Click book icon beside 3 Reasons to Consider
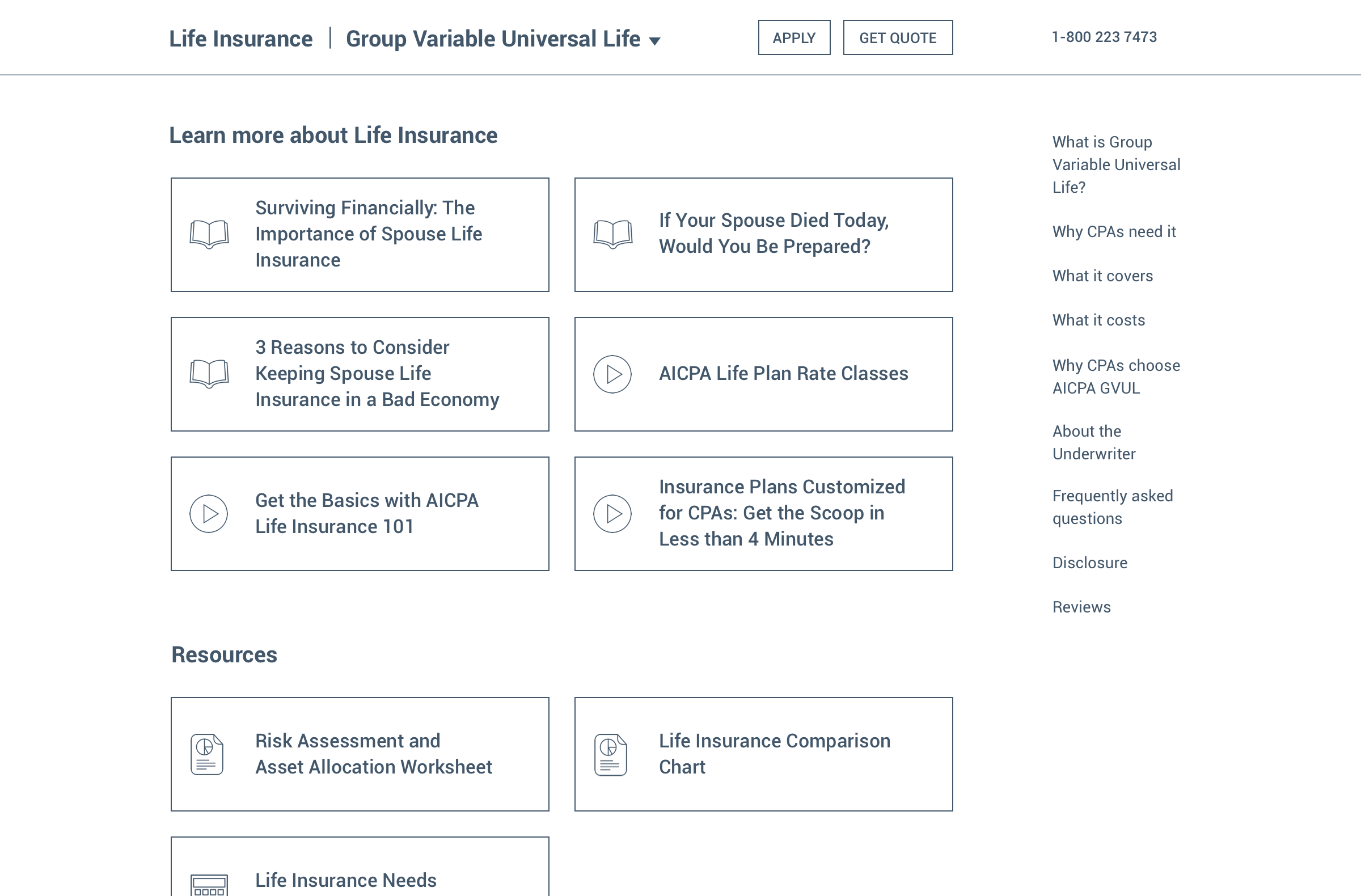Image resolution: width=1361 pixels, height=896 pixels. 209,373
